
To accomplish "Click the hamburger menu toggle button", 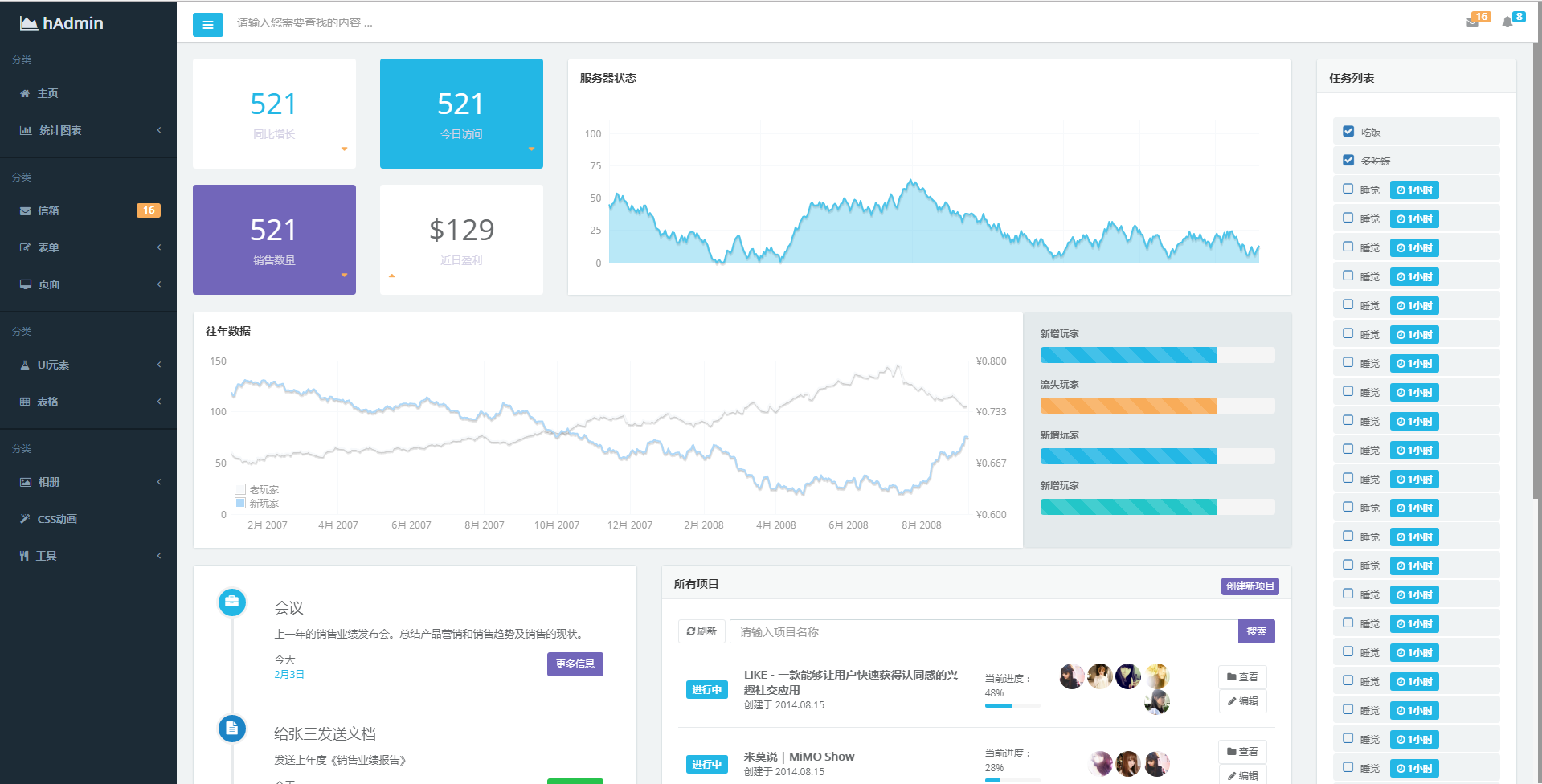I will tap(208, 25).
